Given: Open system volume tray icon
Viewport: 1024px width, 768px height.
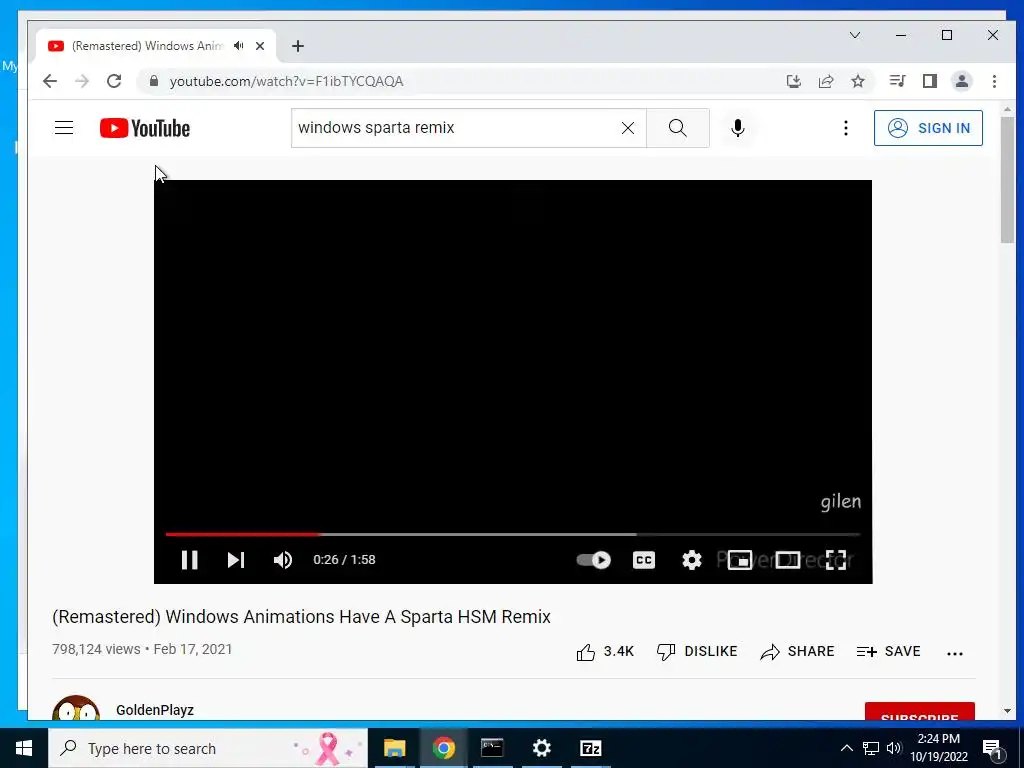Looking at the screenshot, I should (894, 748).
